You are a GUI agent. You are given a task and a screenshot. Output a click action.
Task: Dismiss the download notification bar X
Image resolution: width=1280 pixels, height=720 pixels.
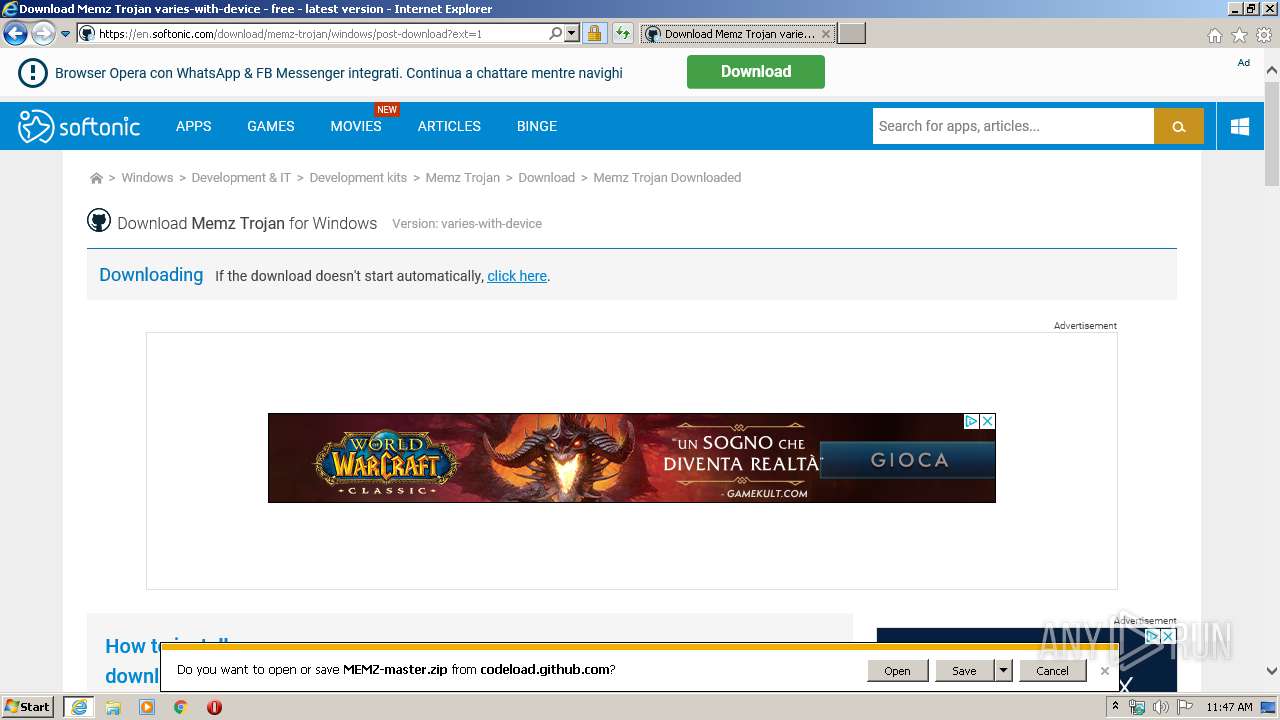coord(1105,671)
